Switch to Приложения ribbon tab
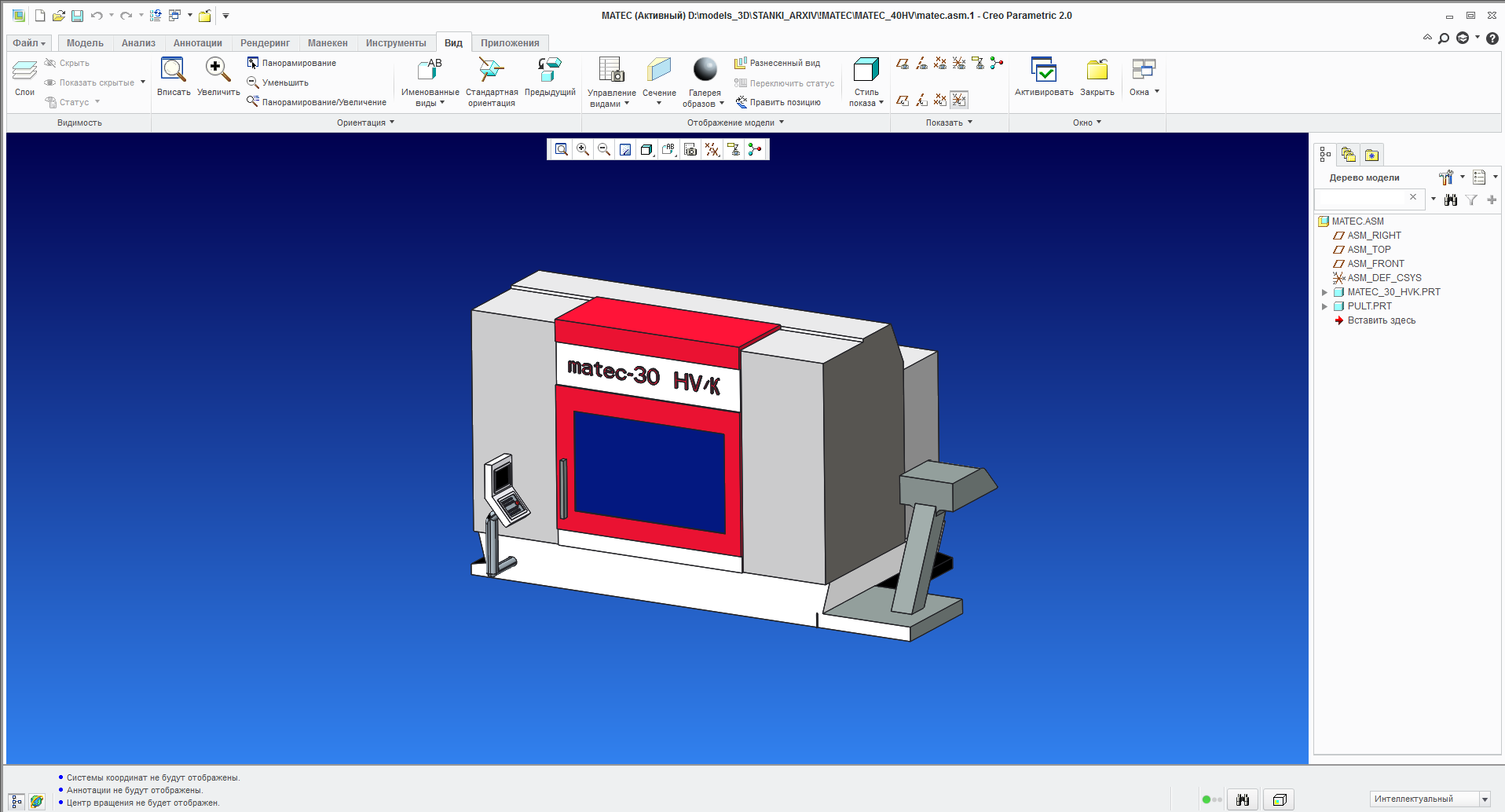The image size is (1505, 812). [510, 43]
